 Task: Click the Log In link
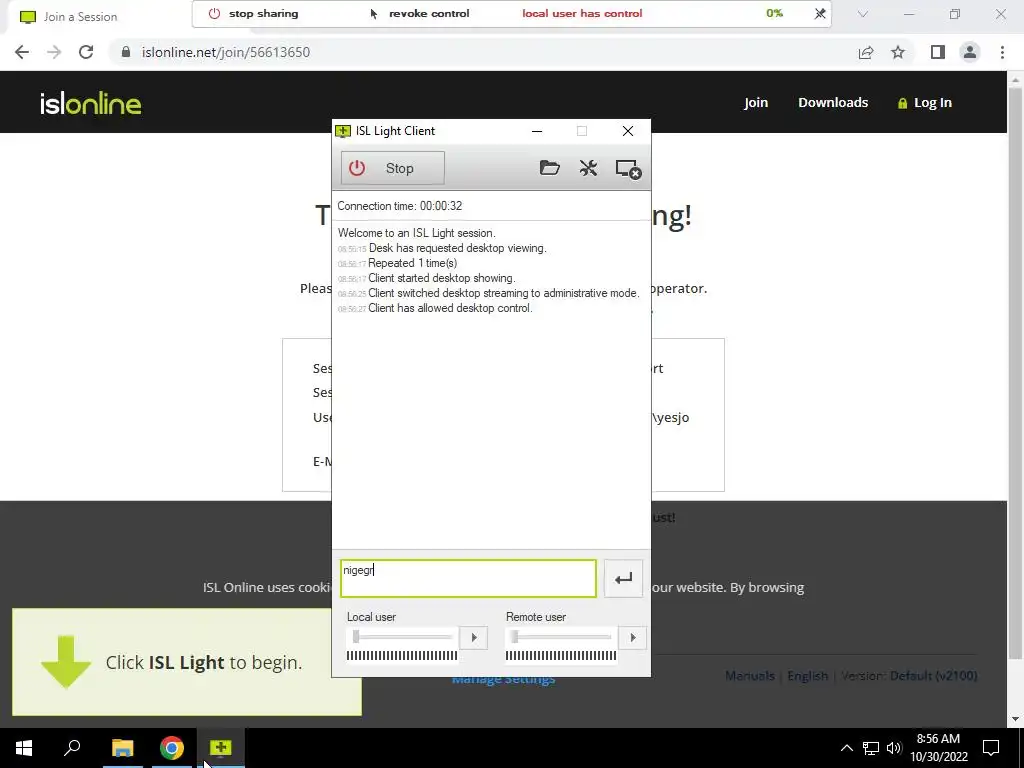coord(925,103)
